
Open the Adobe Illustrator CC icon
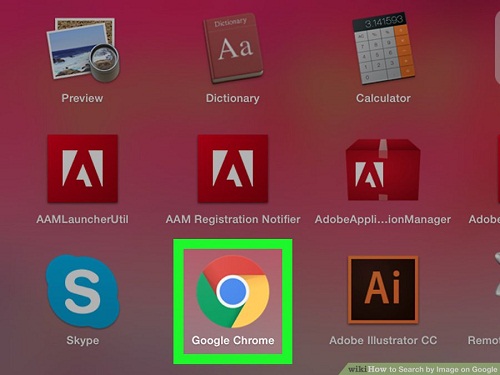point(383,290)
